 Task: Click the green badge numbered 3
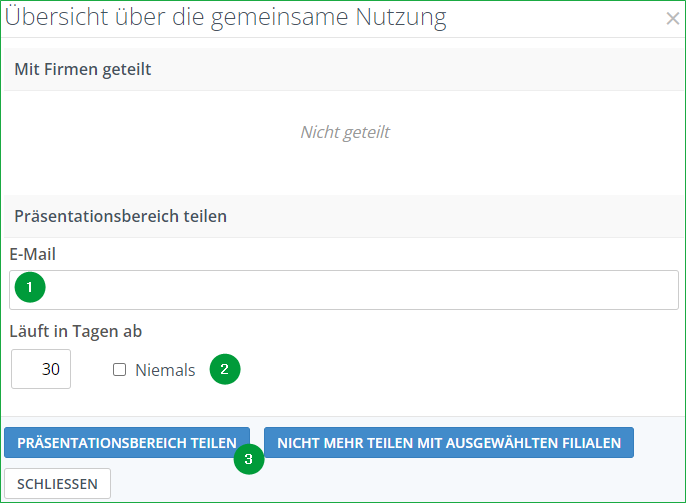click(249, 459)
